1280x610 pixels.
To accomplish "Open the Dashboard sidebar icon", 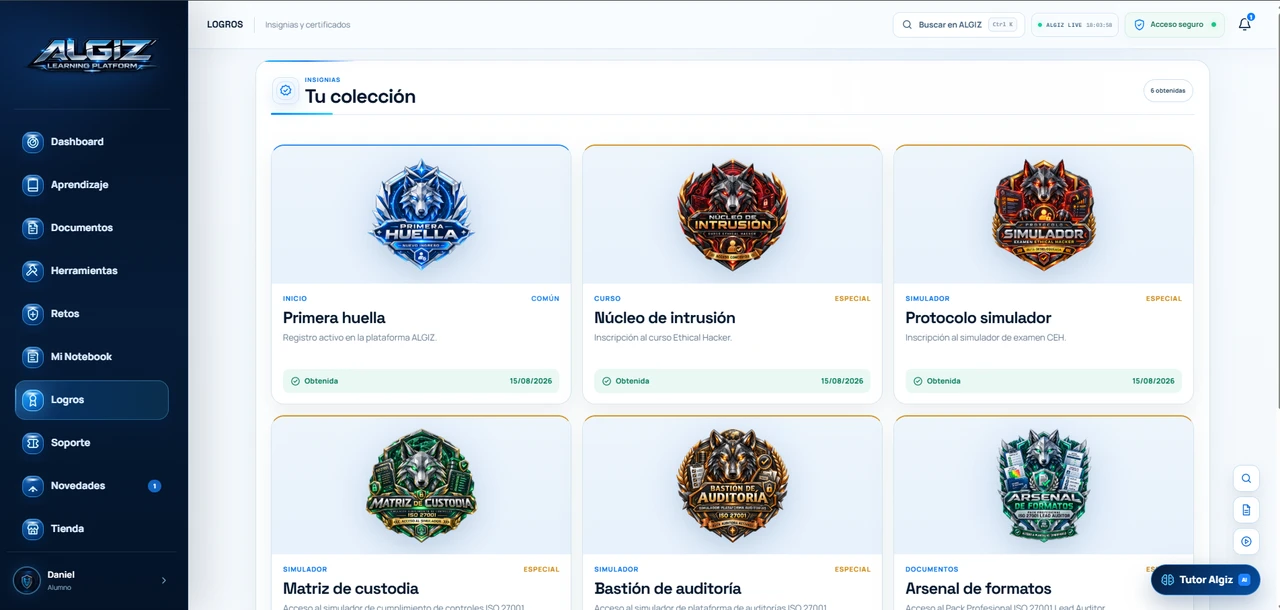I will point(33,142).
